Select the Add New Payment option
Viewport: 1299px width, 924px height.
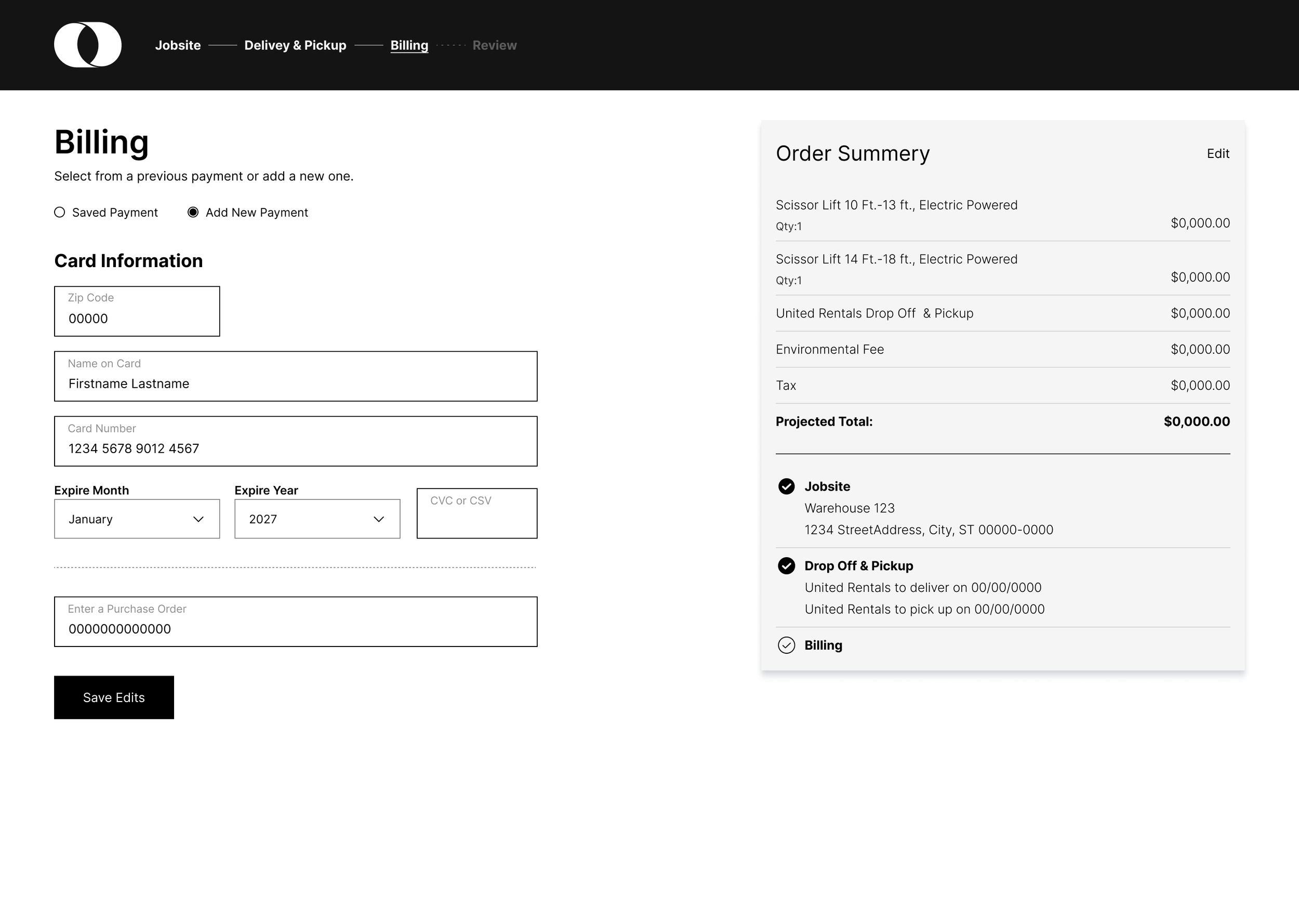(x=193, y=212)
